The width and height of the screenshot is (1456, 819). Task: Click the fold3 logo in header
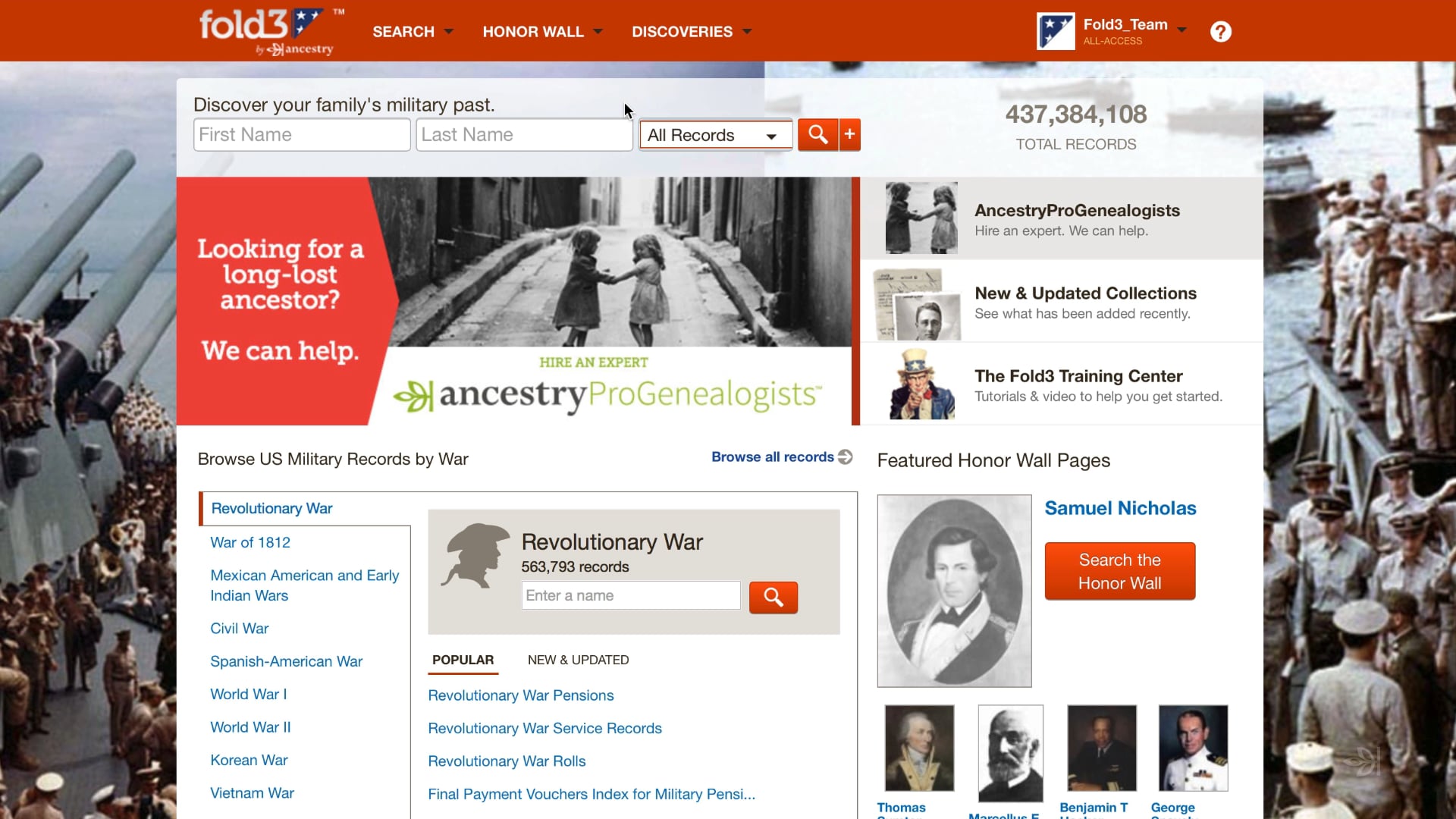coord(266,31)
